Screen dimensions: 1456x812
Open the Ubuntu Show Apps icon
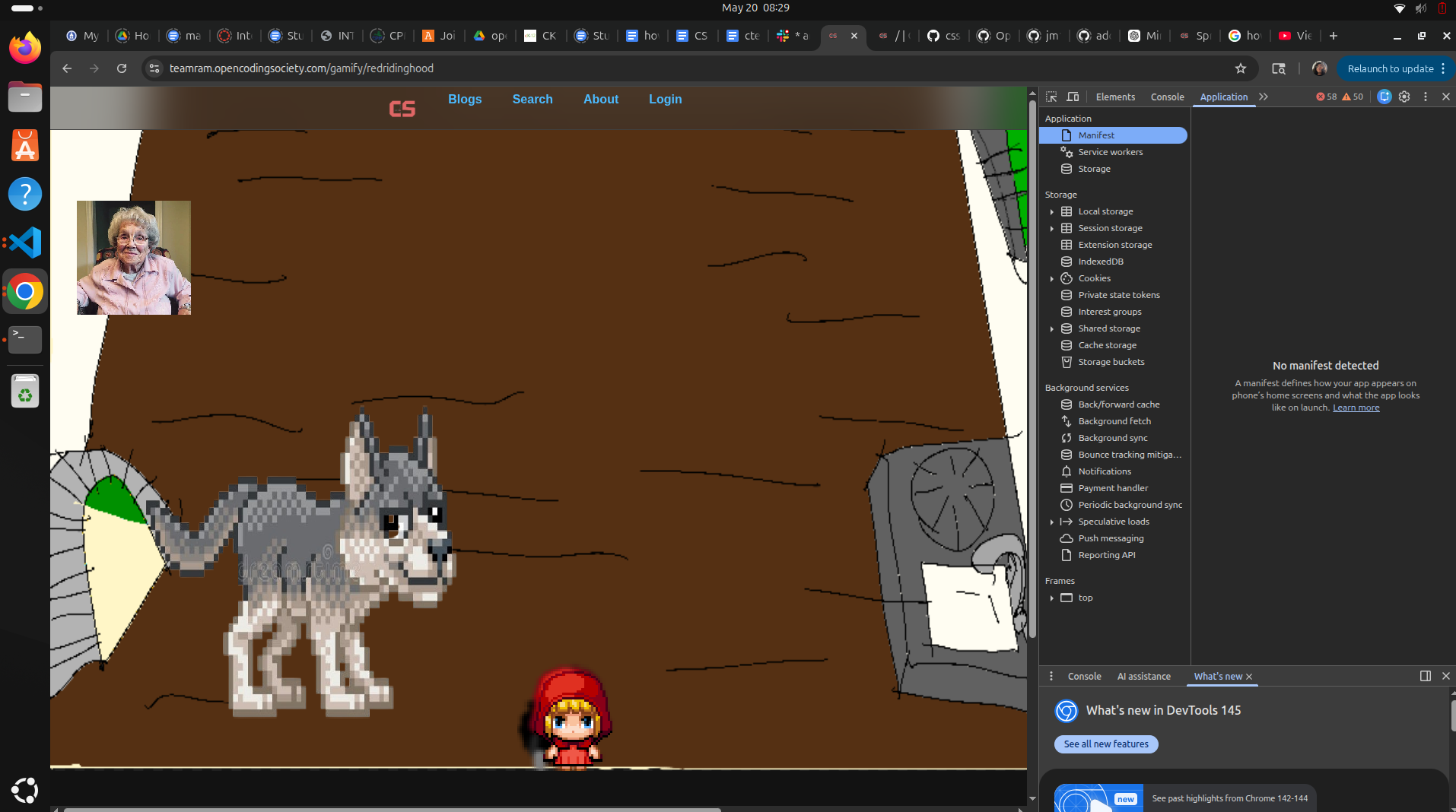(x=25, y=791)
